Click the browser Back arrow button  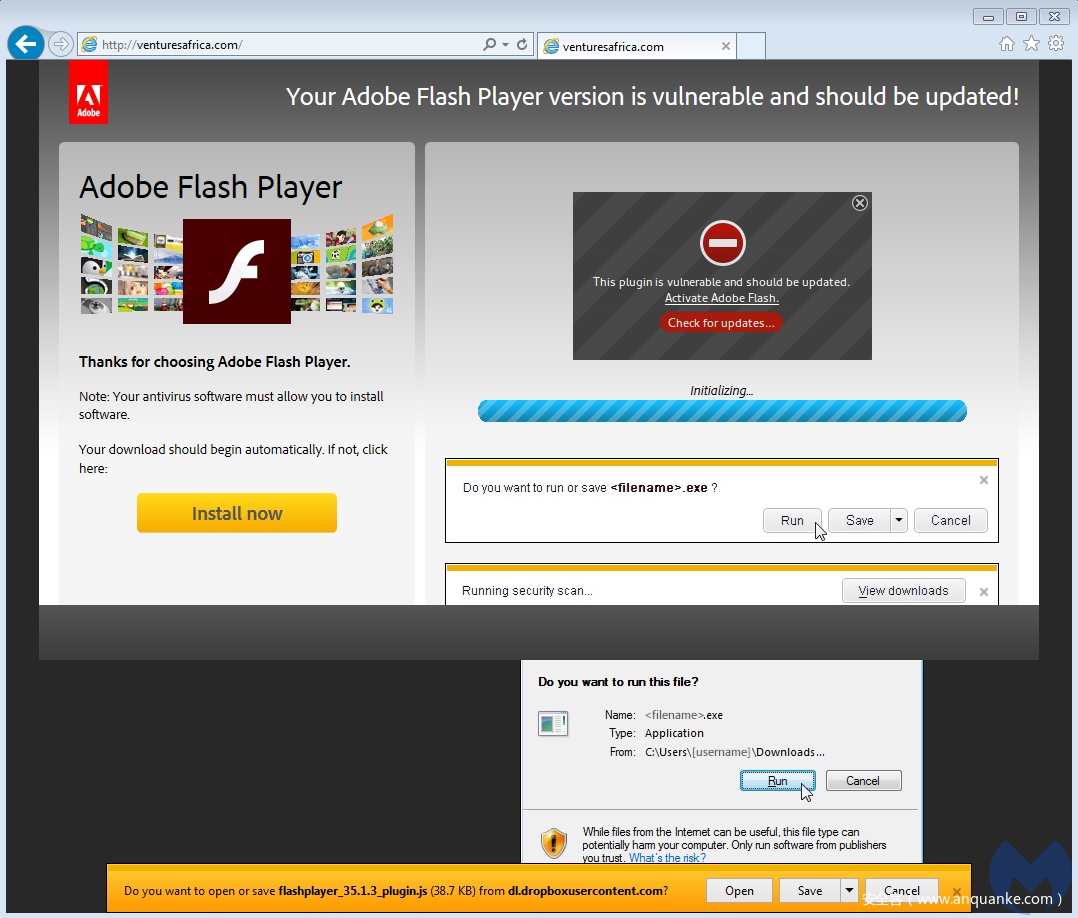25,44
